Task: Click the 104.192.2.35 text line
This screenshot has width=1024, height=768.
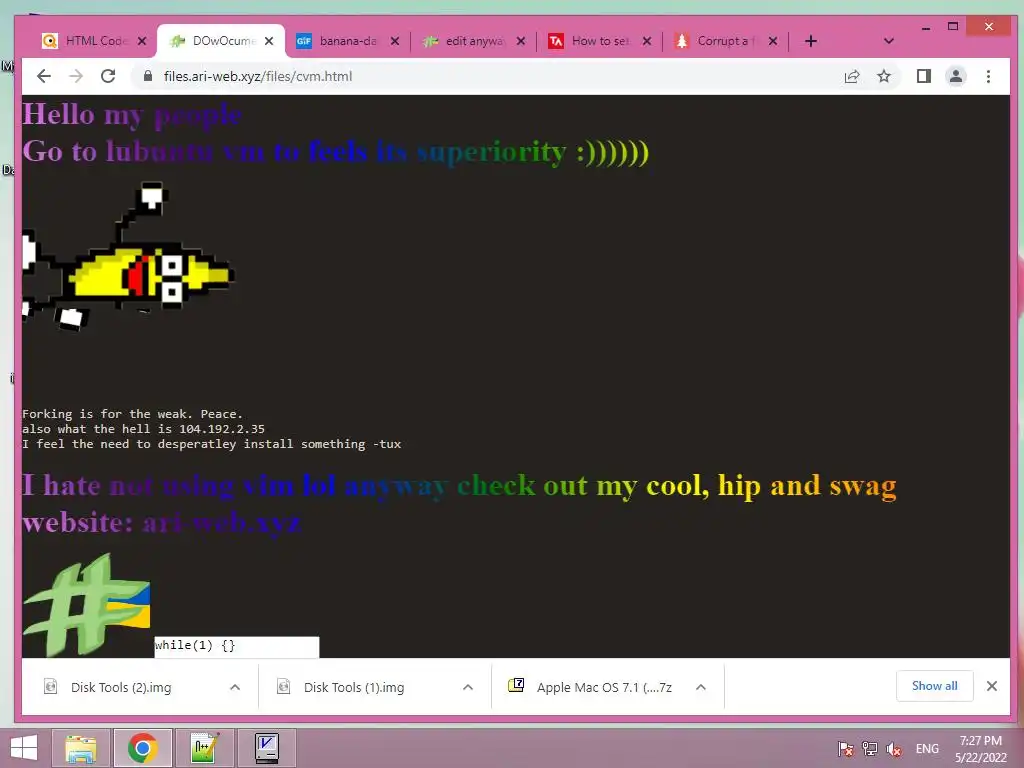Action: [x=143, y=429]
